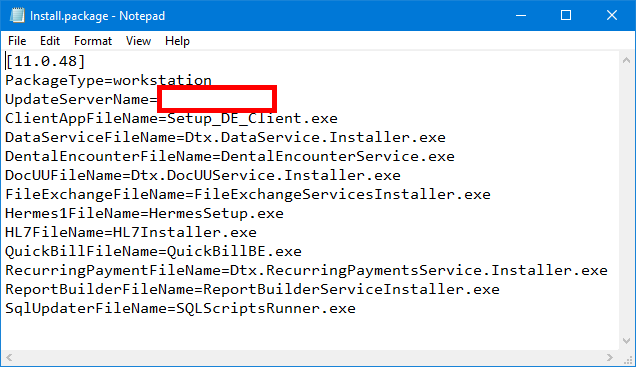Click the PackageType=workstation line
Viewport: 636px width, 367px height.
coord(108,80)
